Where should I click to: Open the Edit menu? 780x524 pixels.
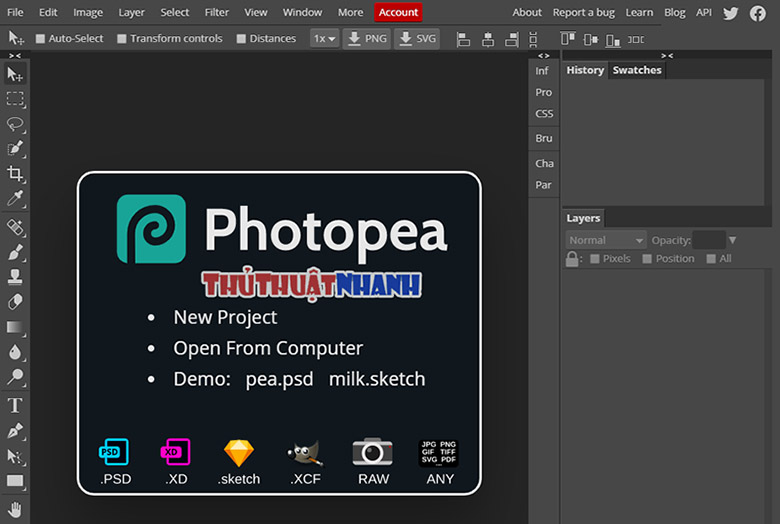(x=48, y=12)
